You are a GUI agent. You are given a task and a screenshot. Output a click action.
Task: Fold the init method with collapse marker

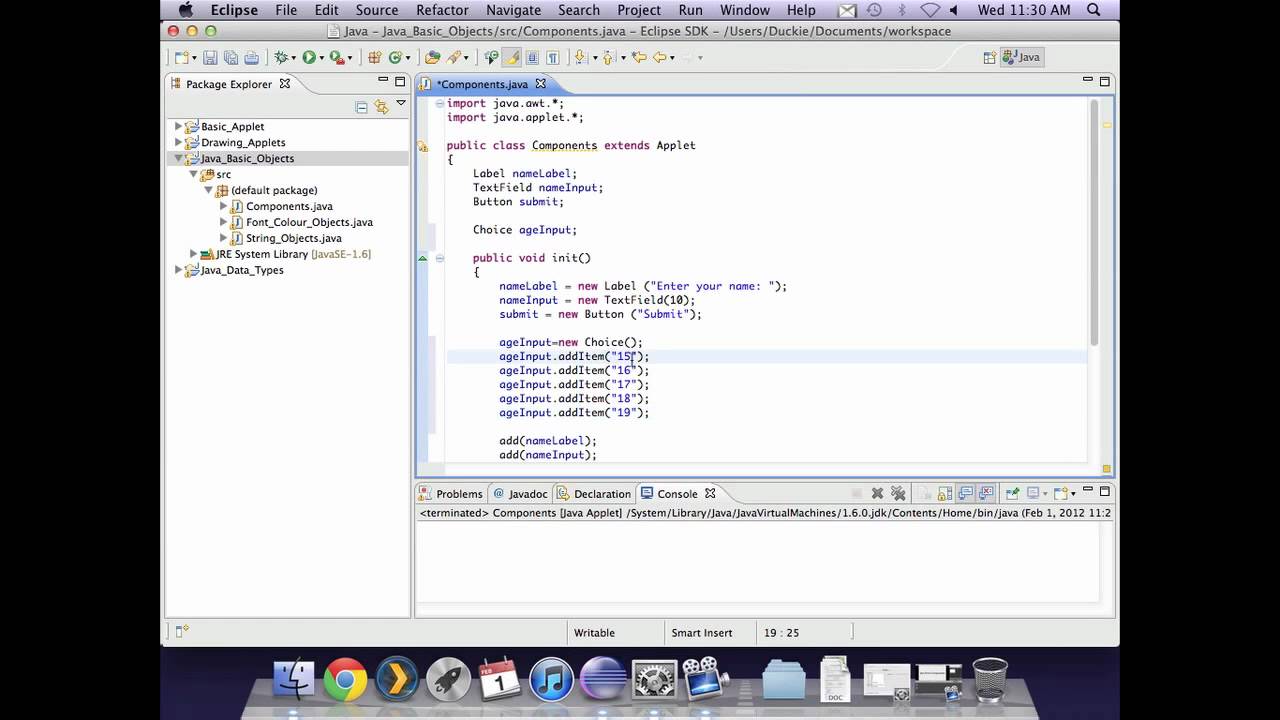(439, 258)
